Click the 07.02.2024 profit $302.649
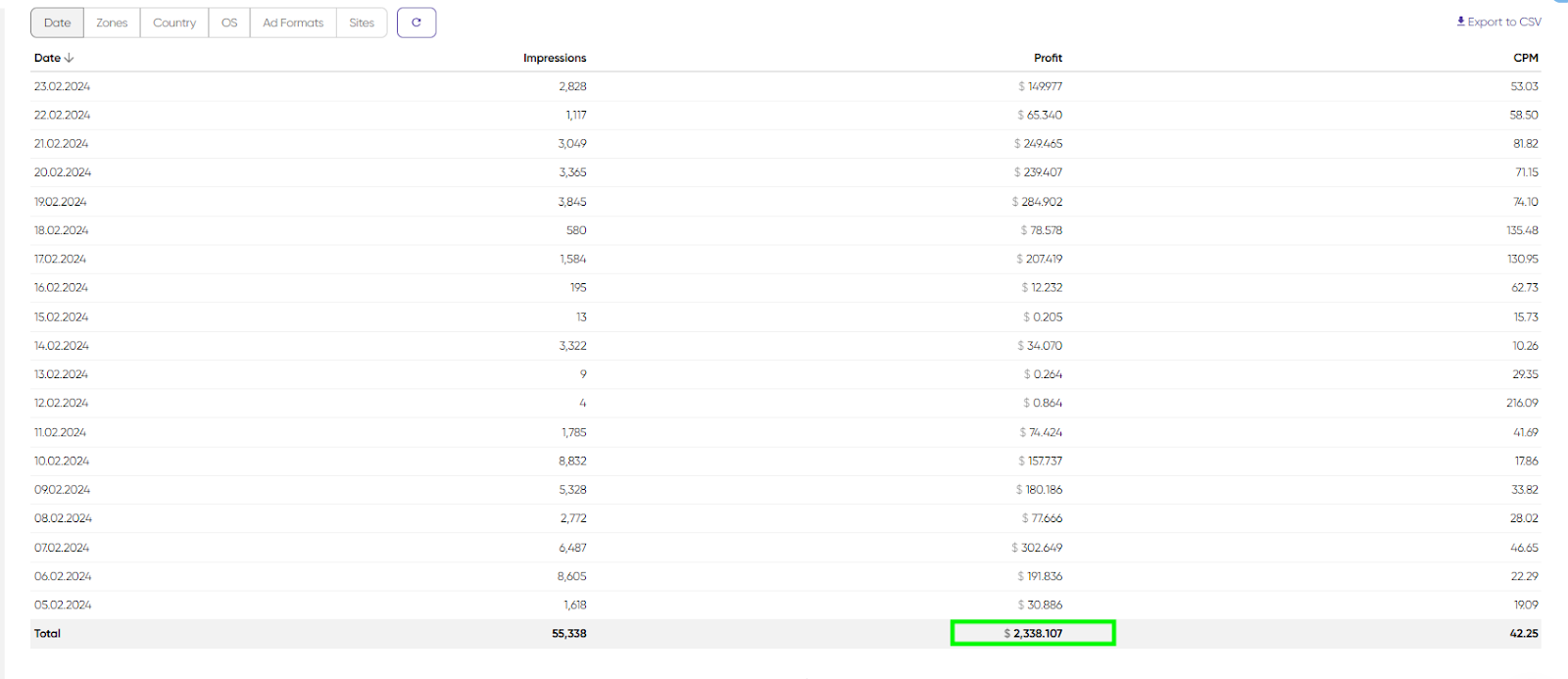 click(1037, 548)
